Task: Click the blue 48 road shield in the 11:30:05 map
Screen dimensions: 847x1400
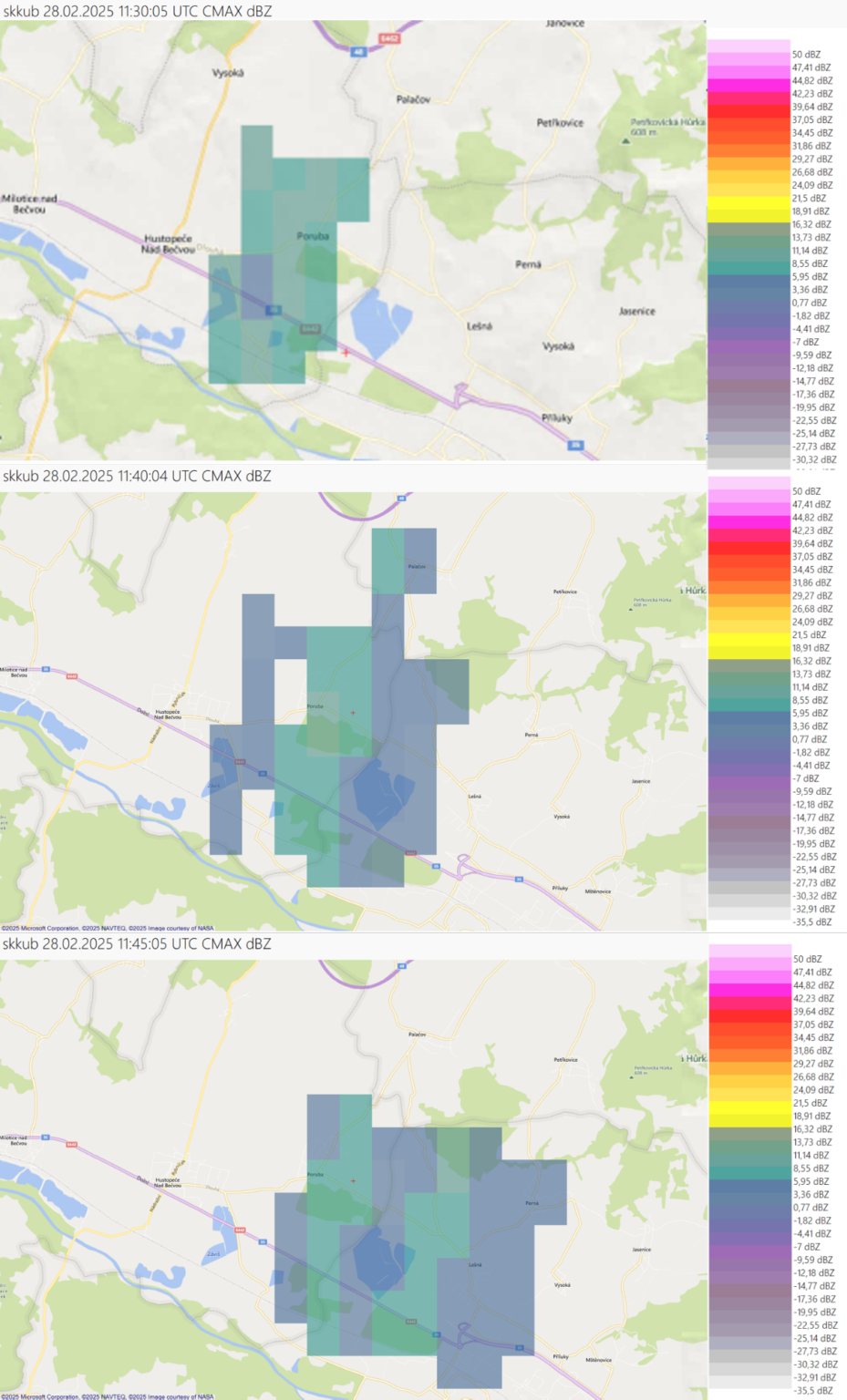Action: pyautogui.click(x=358, y=52)
